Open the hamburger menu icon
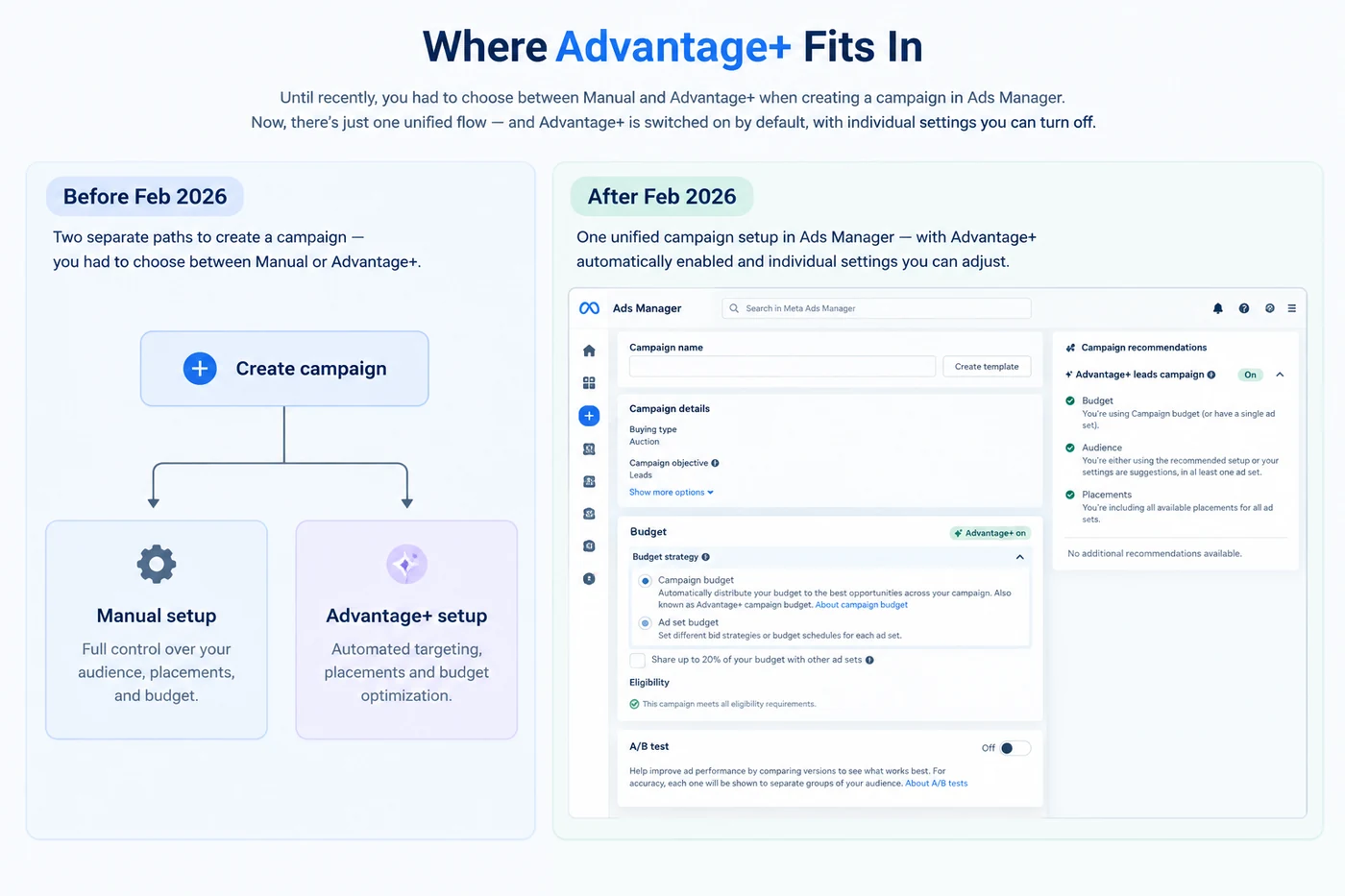Viewport: 1345px width, 896px height. click(1292, 308)
